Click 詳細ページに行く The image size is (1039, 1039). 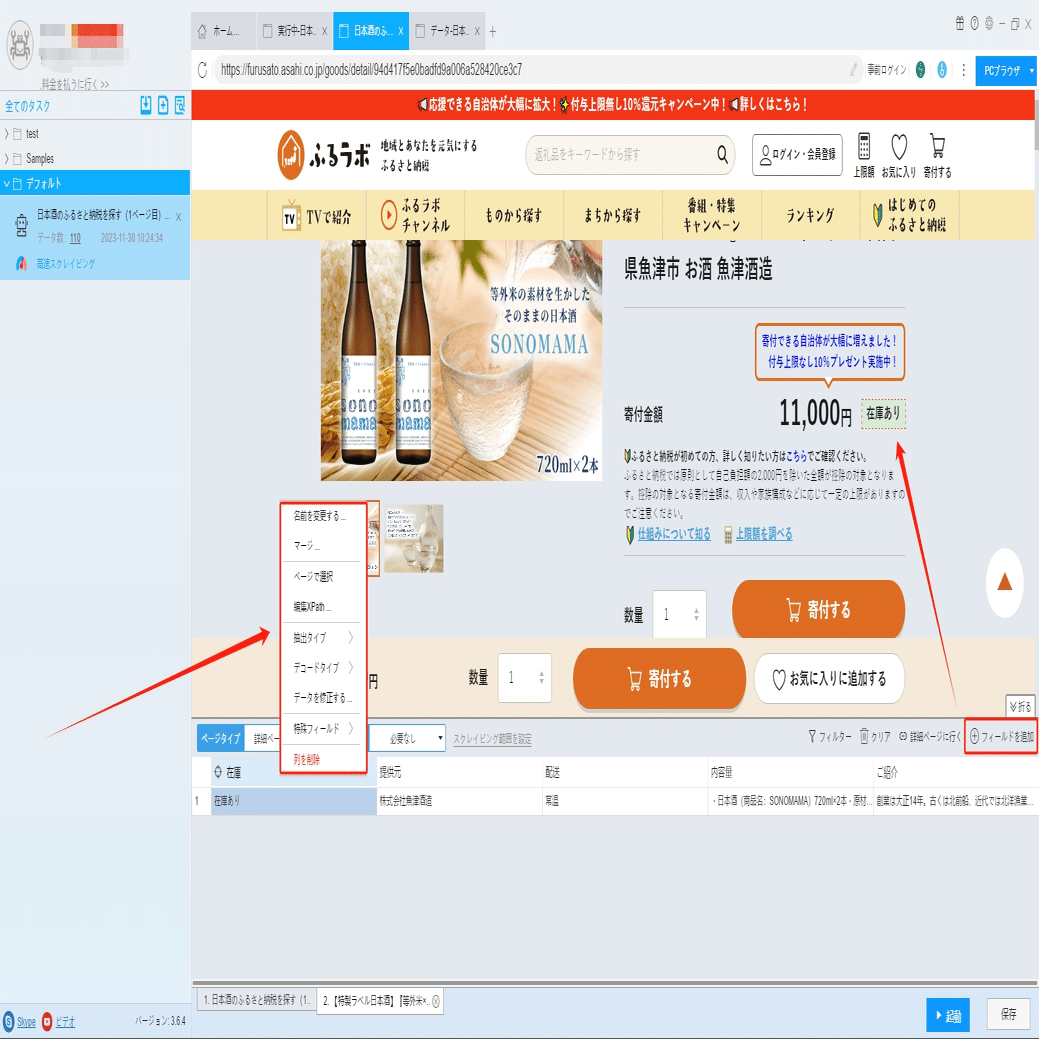[x=929, y=736]
